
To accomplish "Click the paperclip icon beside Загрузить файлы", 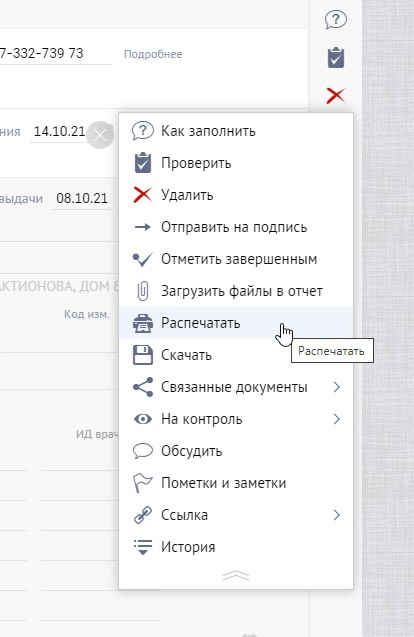I will pos(143,291).
